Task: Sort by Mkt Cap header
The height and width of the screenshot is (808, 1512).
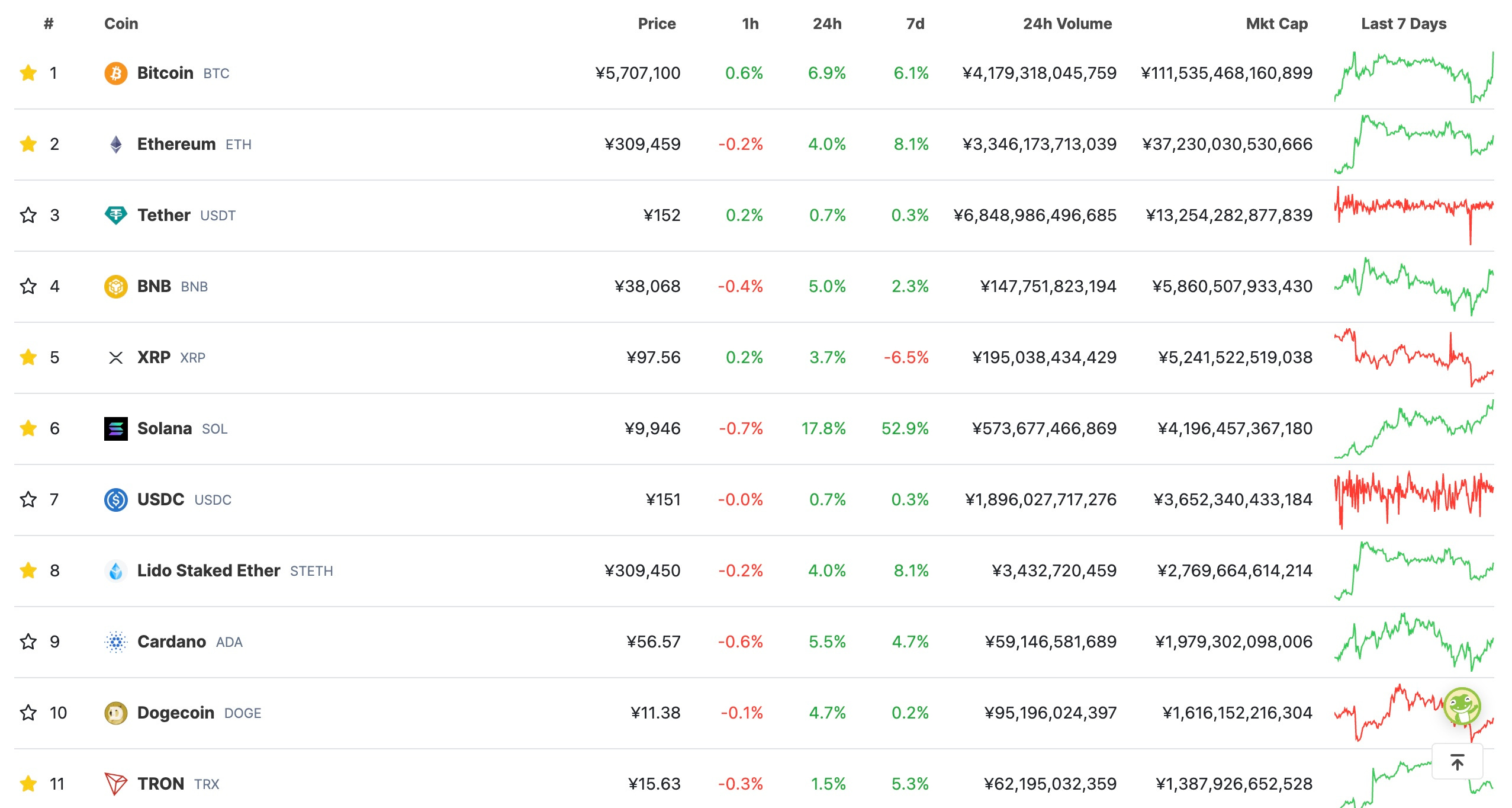Action: pos(1277,24)
